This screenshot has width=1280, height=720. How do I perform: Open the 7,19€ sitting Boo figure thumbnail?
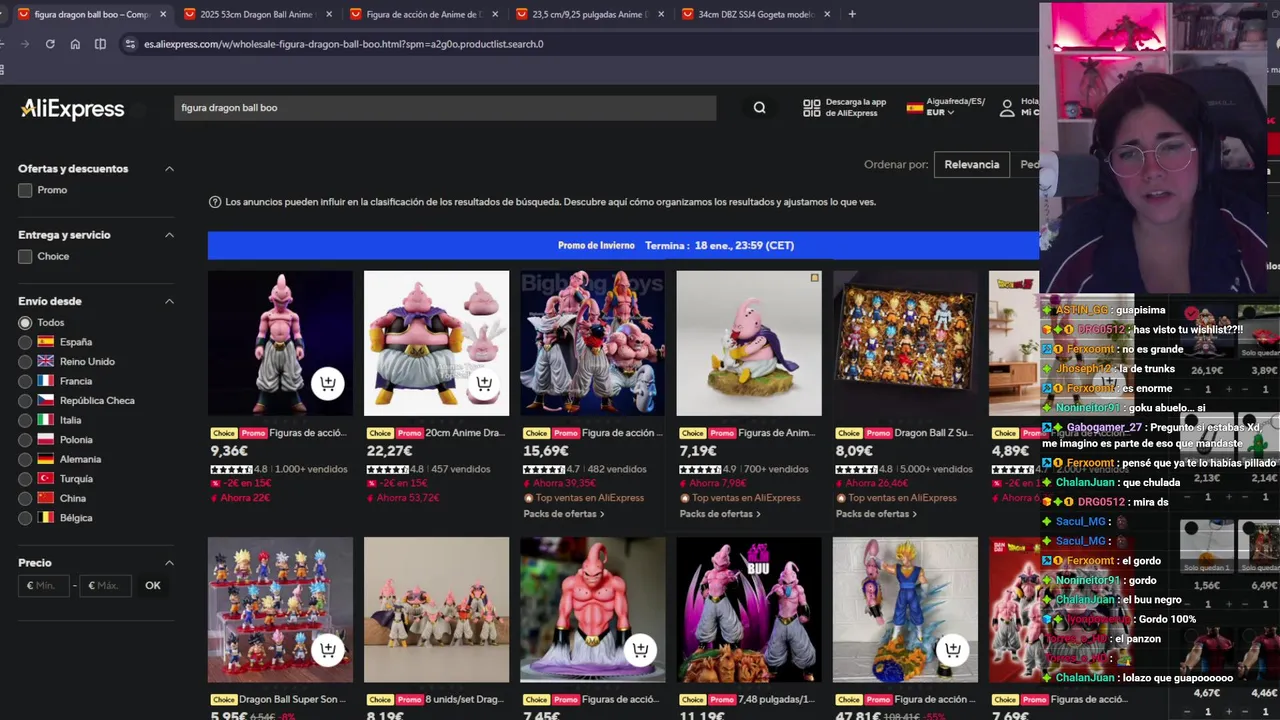(x=749, y=343)
